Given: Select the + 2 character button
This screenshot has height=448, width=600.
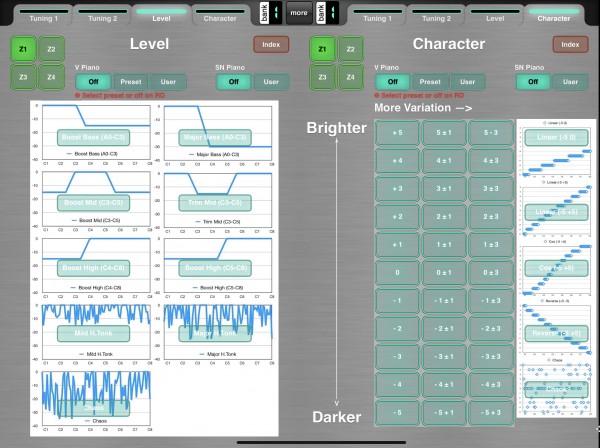Looking at the screenshot, I should pyautogui.click(x=397, y=217).
